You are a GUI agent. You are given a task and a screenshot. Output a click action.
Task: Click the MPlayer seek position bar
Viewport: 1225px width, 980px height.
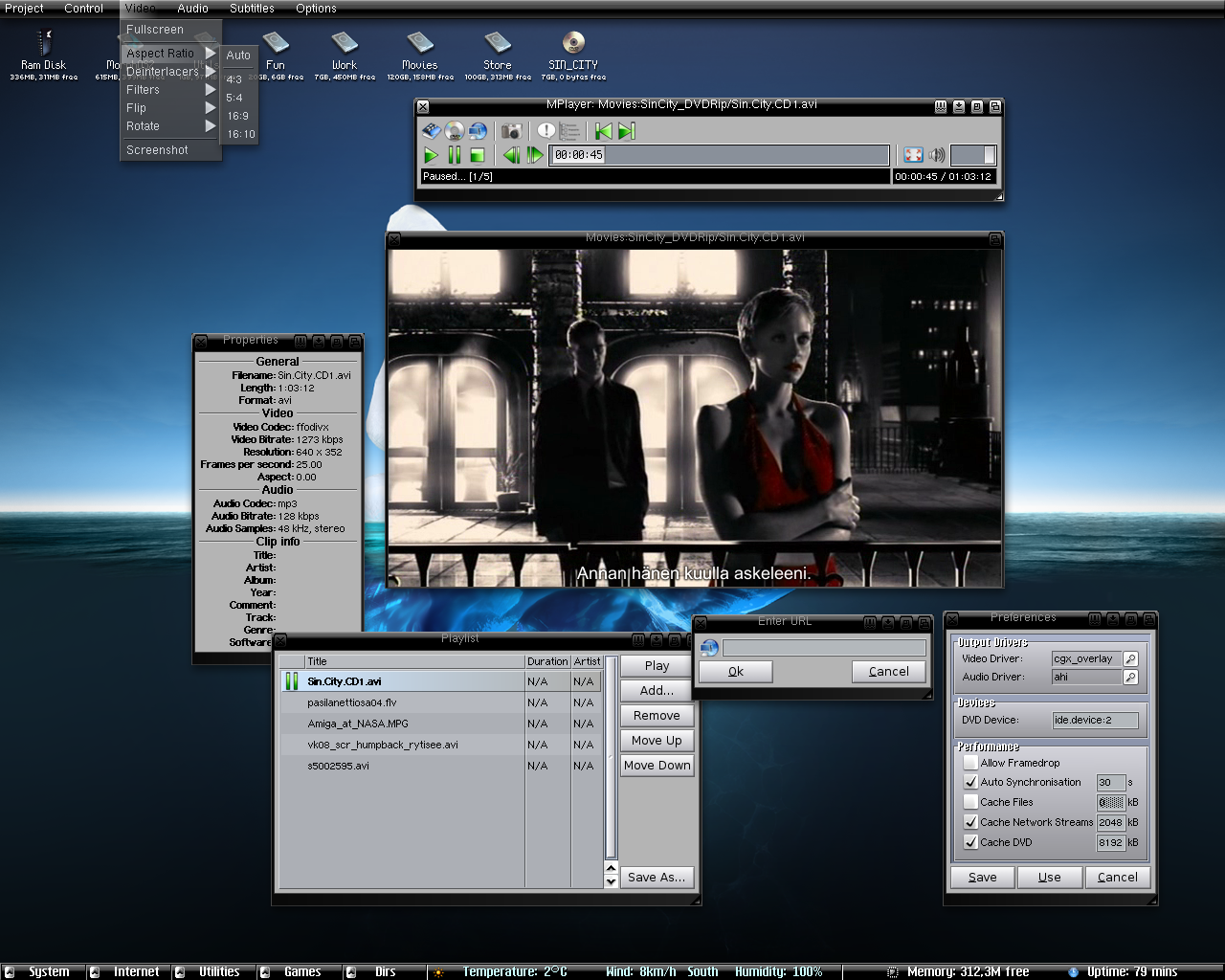(720, 155)
